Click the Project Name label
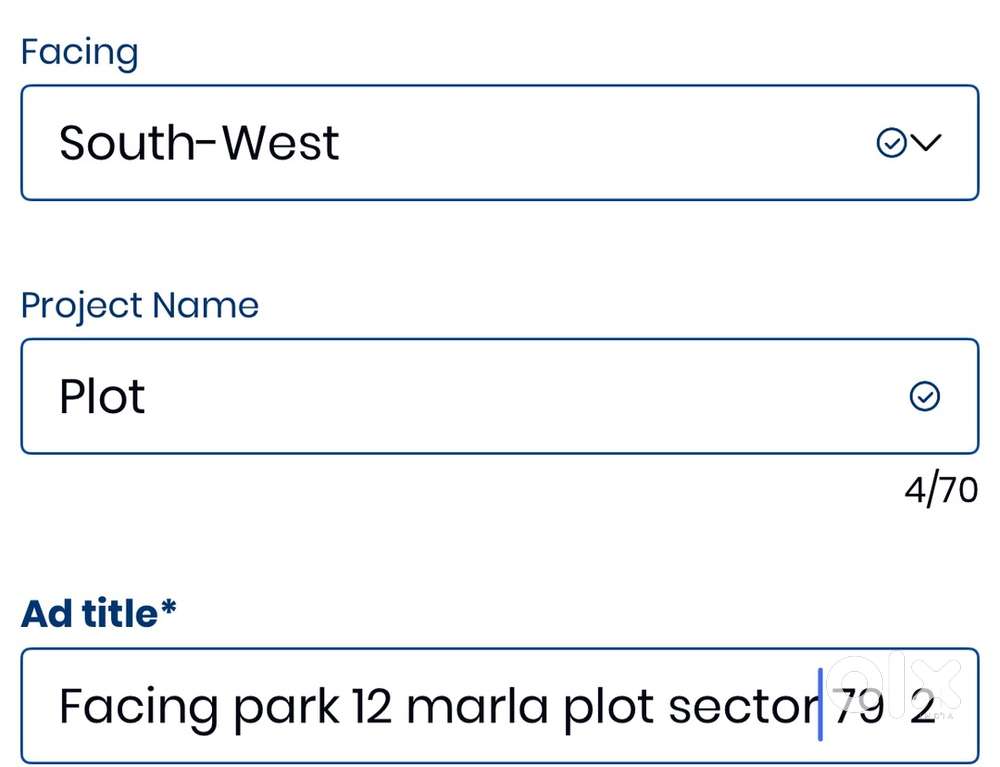 139,305
